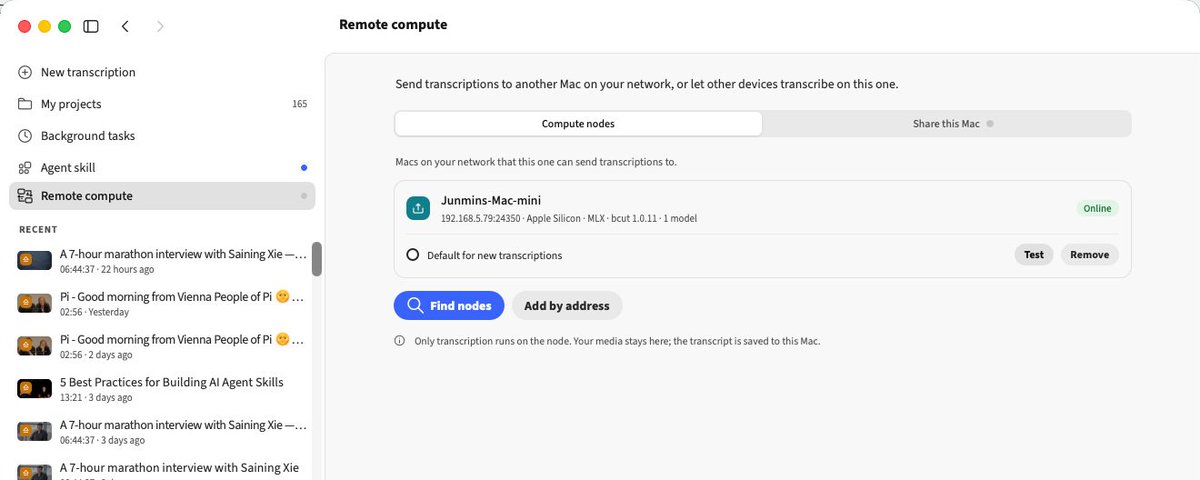Click the forward navigation chevron
1200x480 pixels.
(x=160, y=26)
